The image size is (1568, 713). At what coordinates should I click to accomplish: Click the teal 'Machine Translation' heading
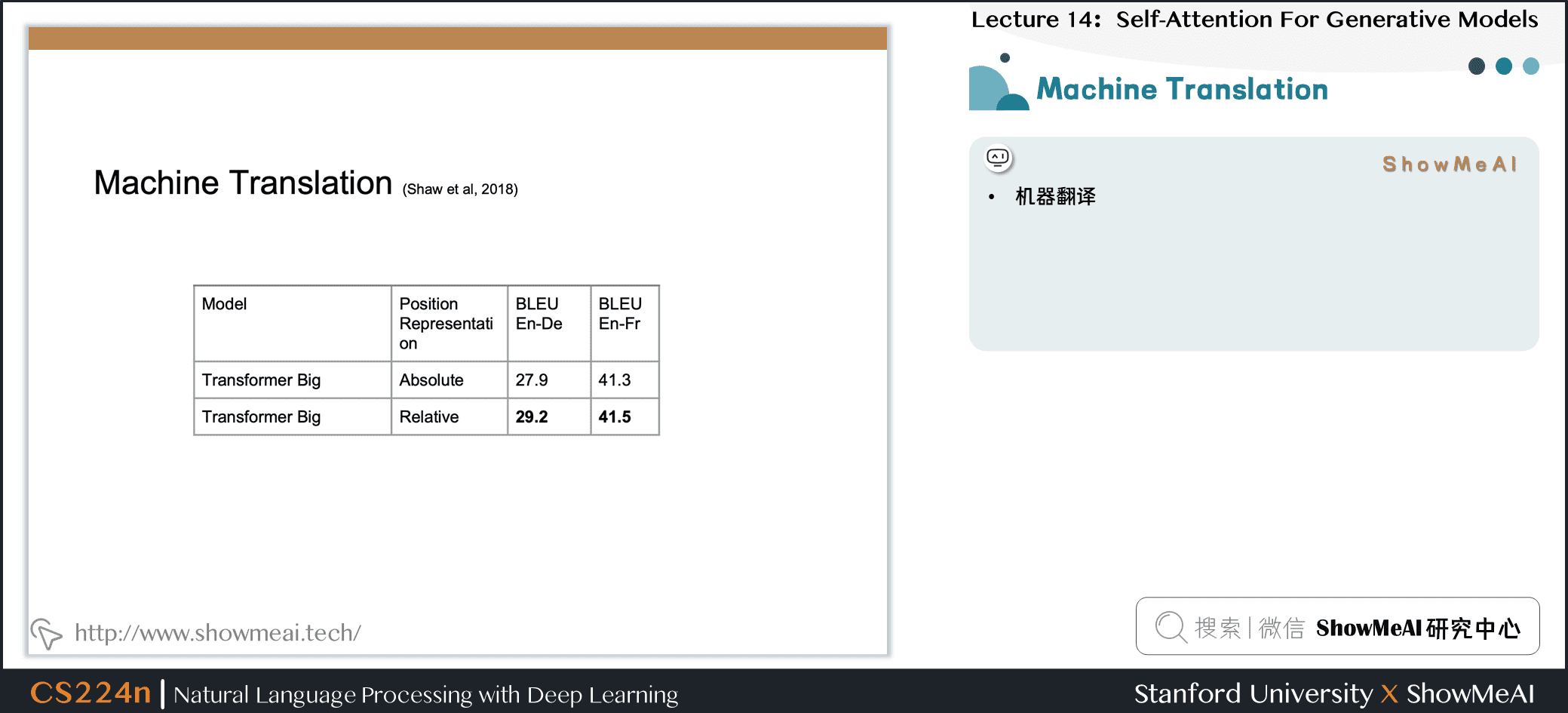tap(1182, 89)
